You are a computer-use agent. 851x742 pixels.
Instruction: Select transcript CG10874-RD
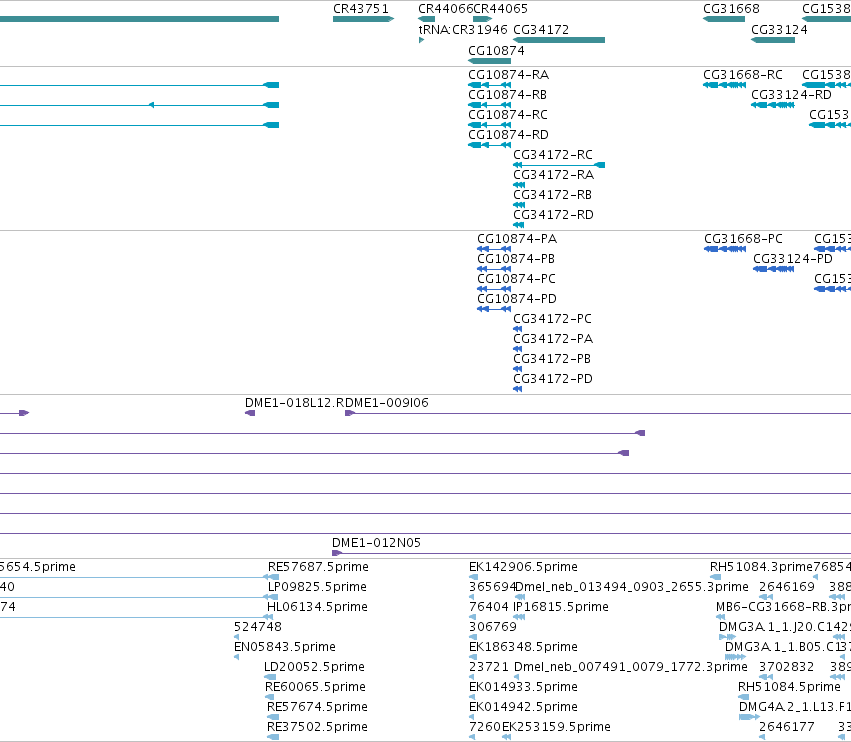click(490, 145)
